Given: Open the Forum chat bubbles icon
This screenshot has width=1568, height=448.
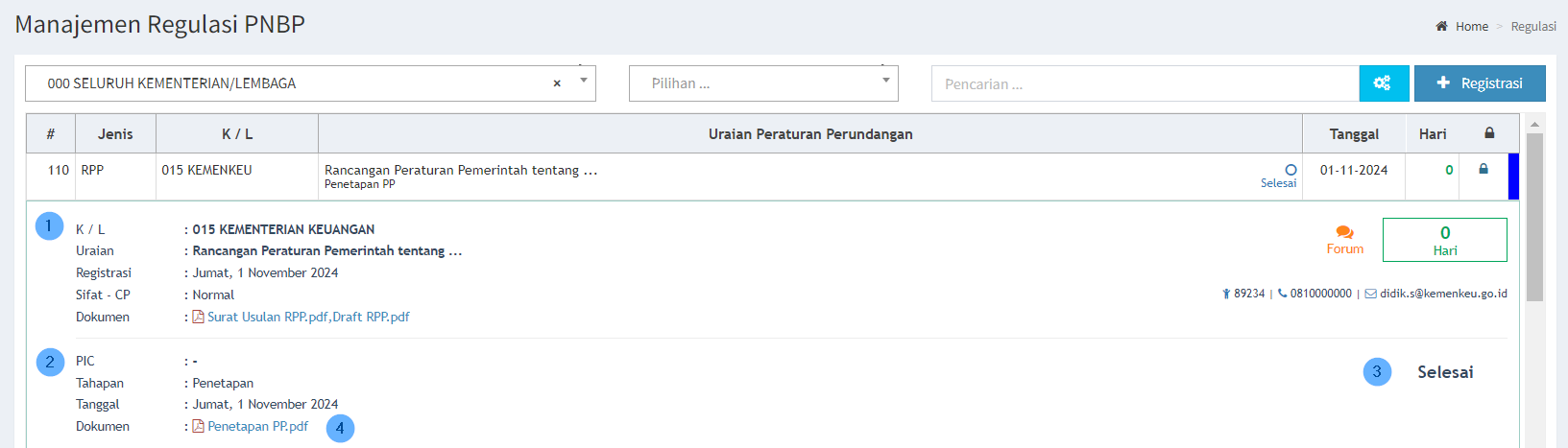Looking at the screenshot, I should click(1344, 232).
